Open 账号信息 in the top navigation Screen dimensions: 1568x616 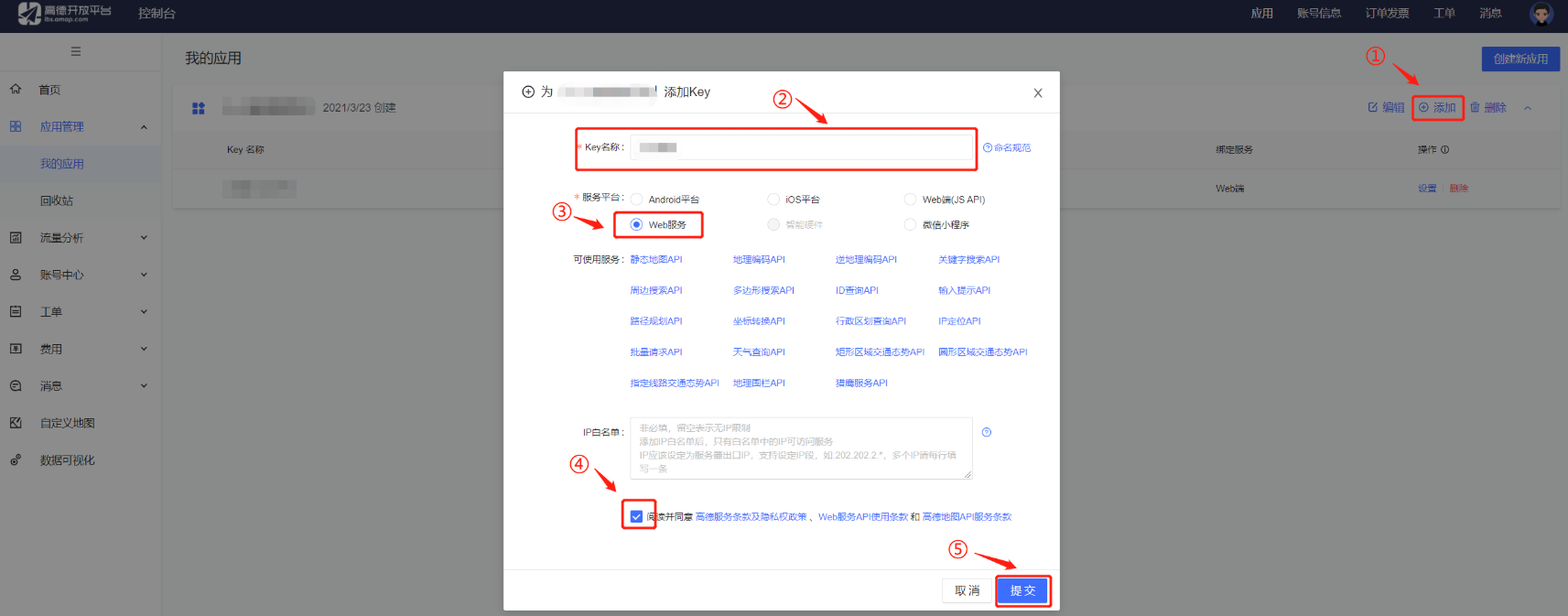(1319, 14)
